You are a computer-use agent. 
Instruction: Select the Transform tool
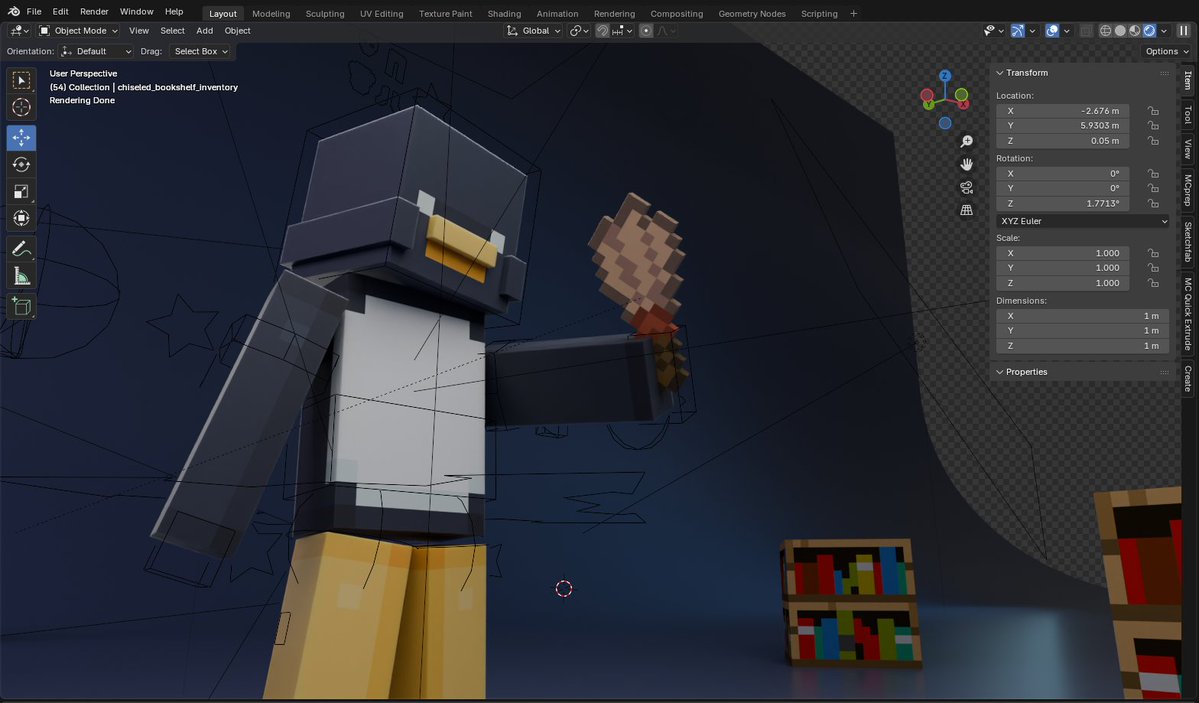pyautogui.click(x=21, y=218)
